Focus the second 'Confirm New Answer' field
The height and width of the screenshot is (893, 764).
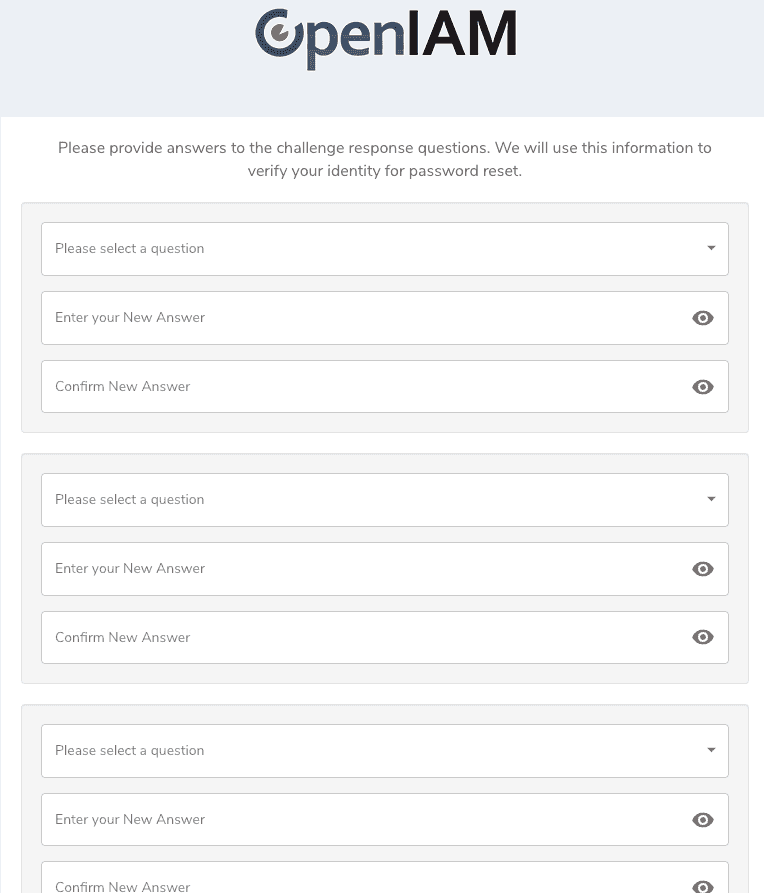[360, 638]
